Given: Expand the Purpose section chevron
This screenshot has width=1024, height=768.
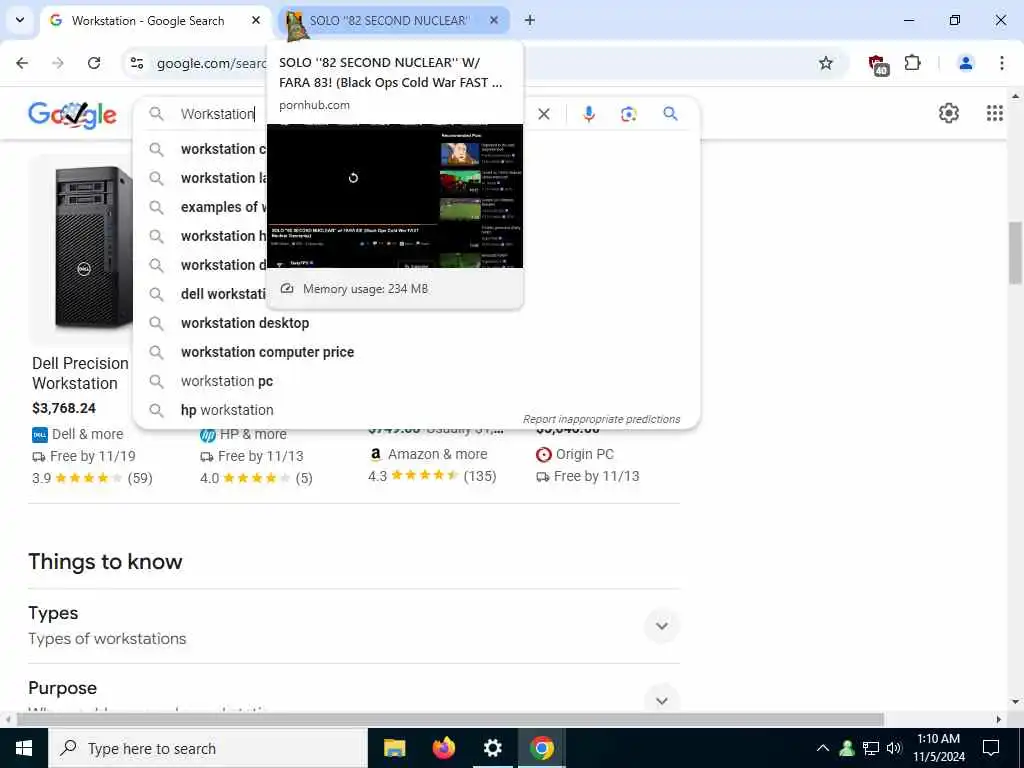Looking at the screenshot, I should [662, 700].
